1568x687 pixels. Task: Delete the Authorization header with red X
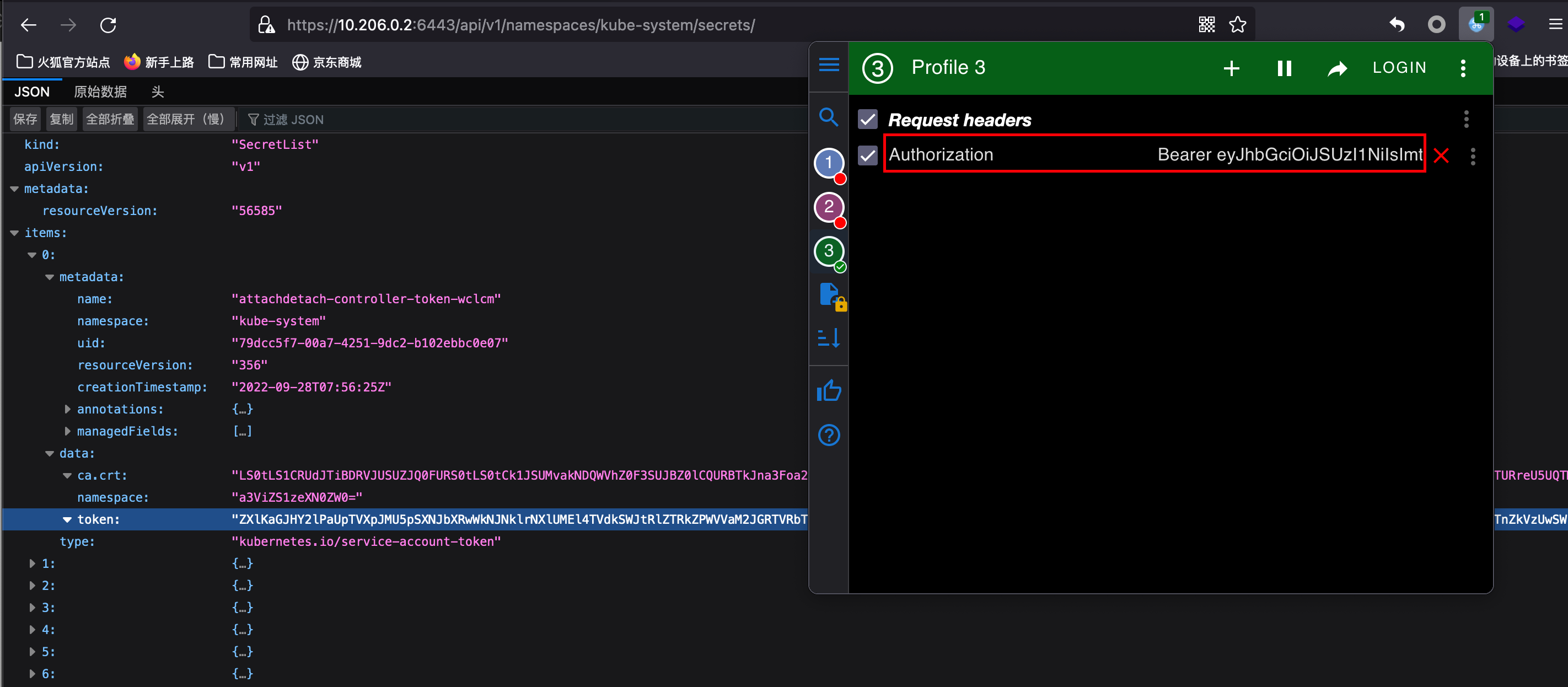click(1441, 156)
